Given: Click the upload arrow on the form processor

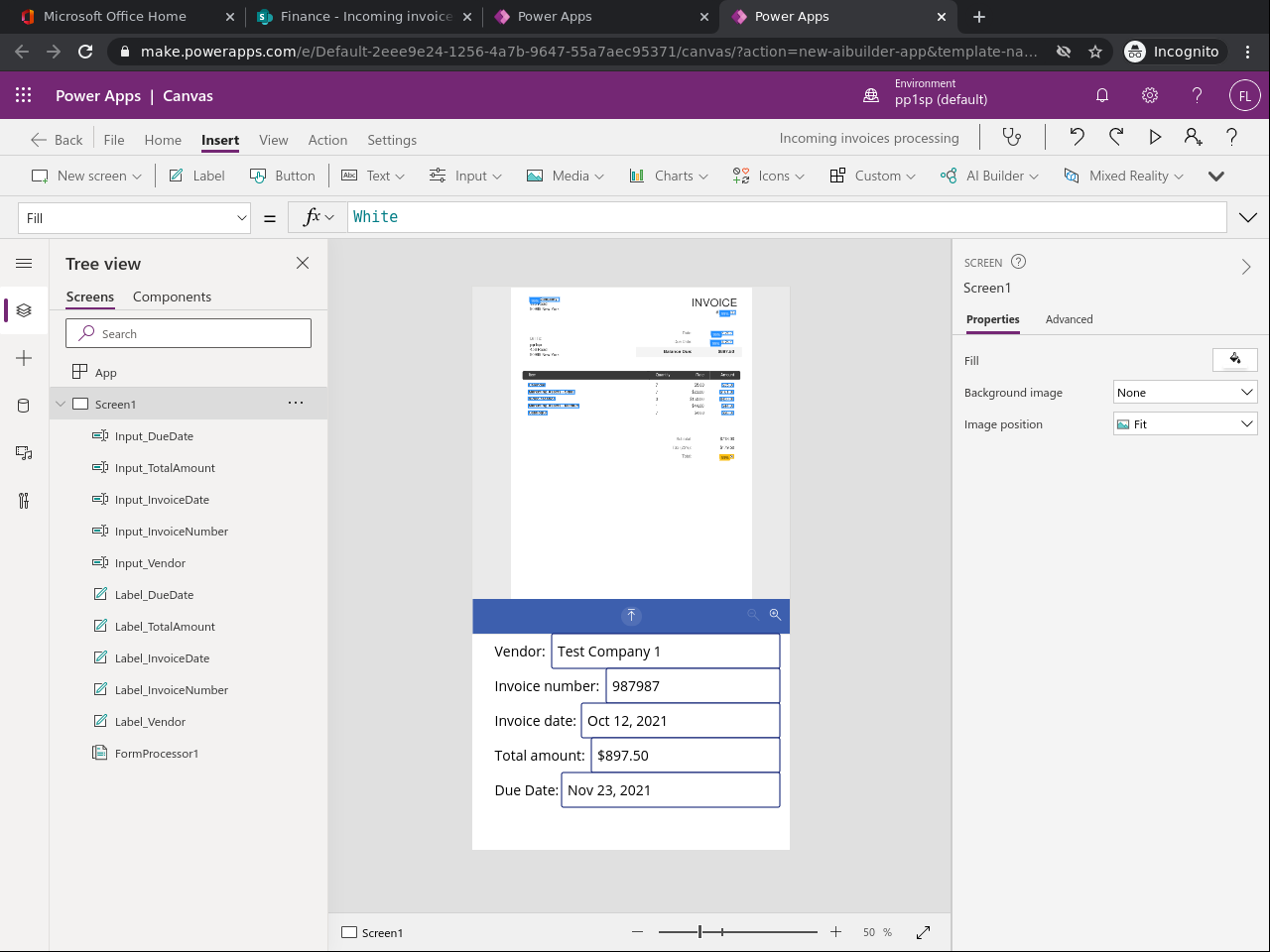Looking at the screenshot, I should pos(631,616).
